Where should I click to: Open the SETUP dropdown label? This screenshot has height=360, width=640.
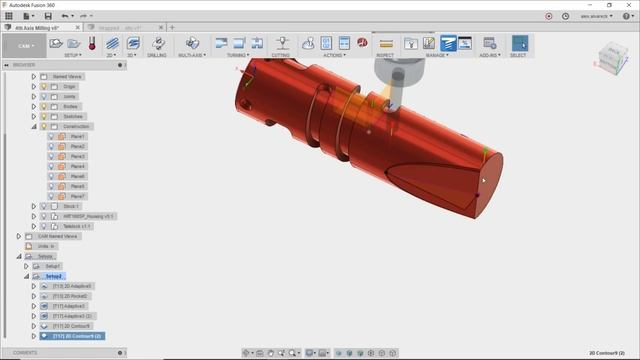click(x=73, y=55)
